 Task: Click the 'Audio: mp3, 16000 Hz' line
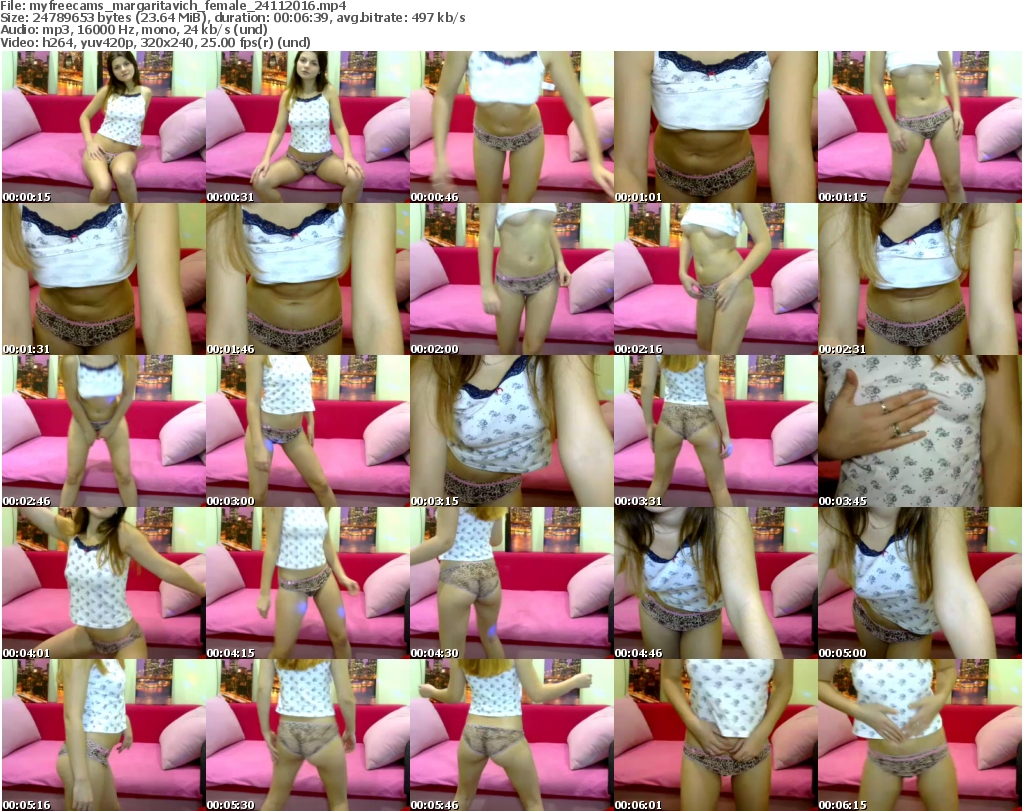[134, 30]
